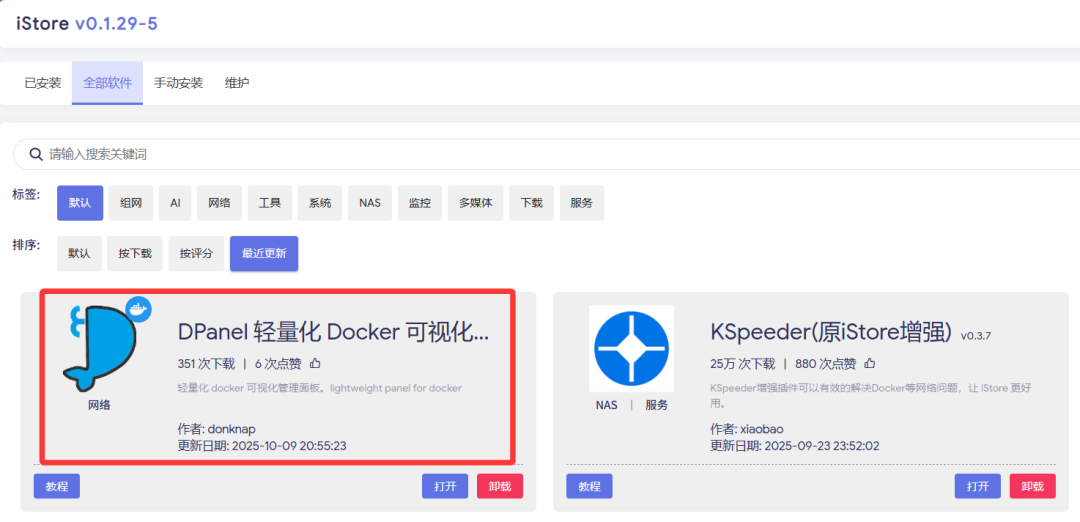The width and height of the screenshot is (1080, 522).
Task: Uninstall DPanel with the 卸载 button
Action: (499, 486)
